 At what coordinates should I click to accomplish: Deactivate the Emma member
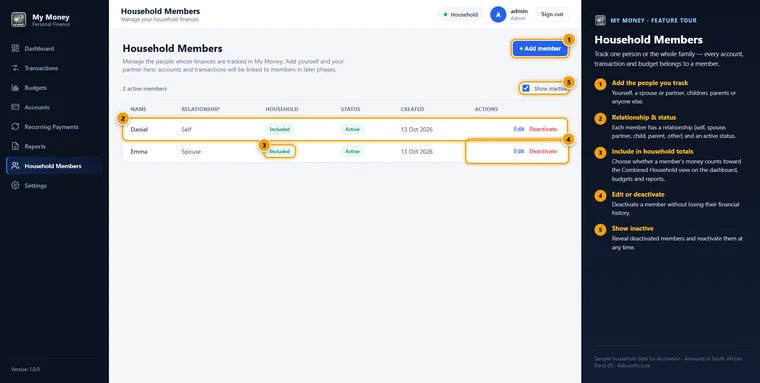pos(543,151)
